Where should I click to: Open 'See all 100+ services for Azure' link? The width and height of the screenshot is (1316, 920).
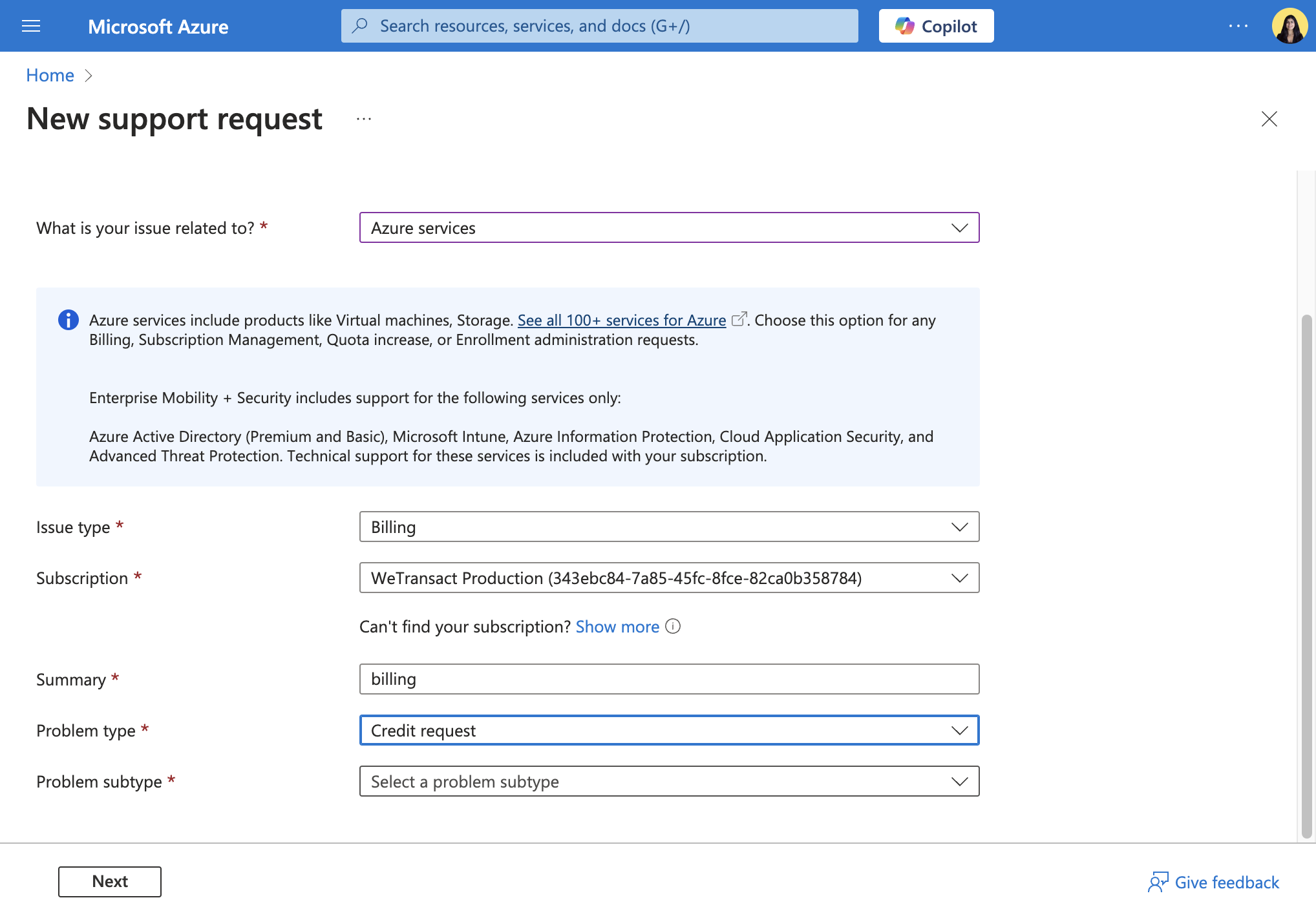(622, 320)
